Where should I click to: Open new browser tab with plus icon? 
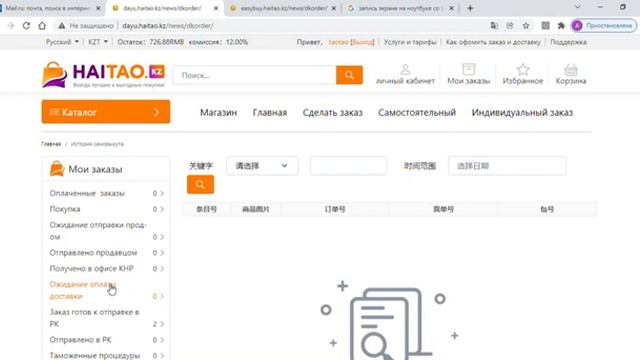click(x=470, y=8)
